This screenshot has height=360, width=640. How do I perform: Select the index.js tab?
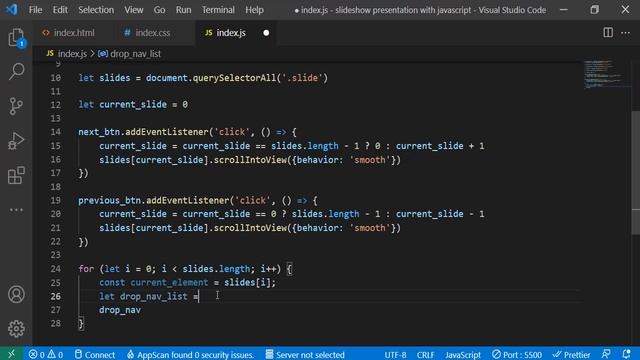(231, 33)
